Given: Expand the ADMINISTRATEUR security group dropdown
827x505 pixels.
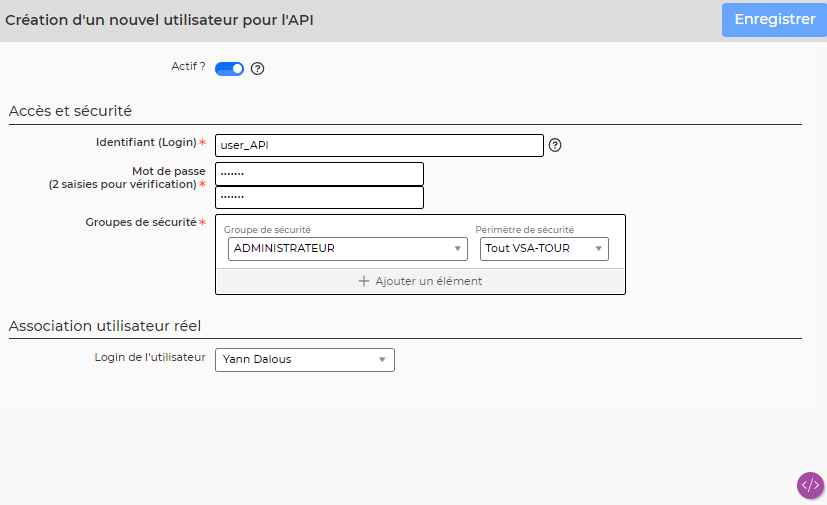Looking at the screenshot, I should coord(348,249).
